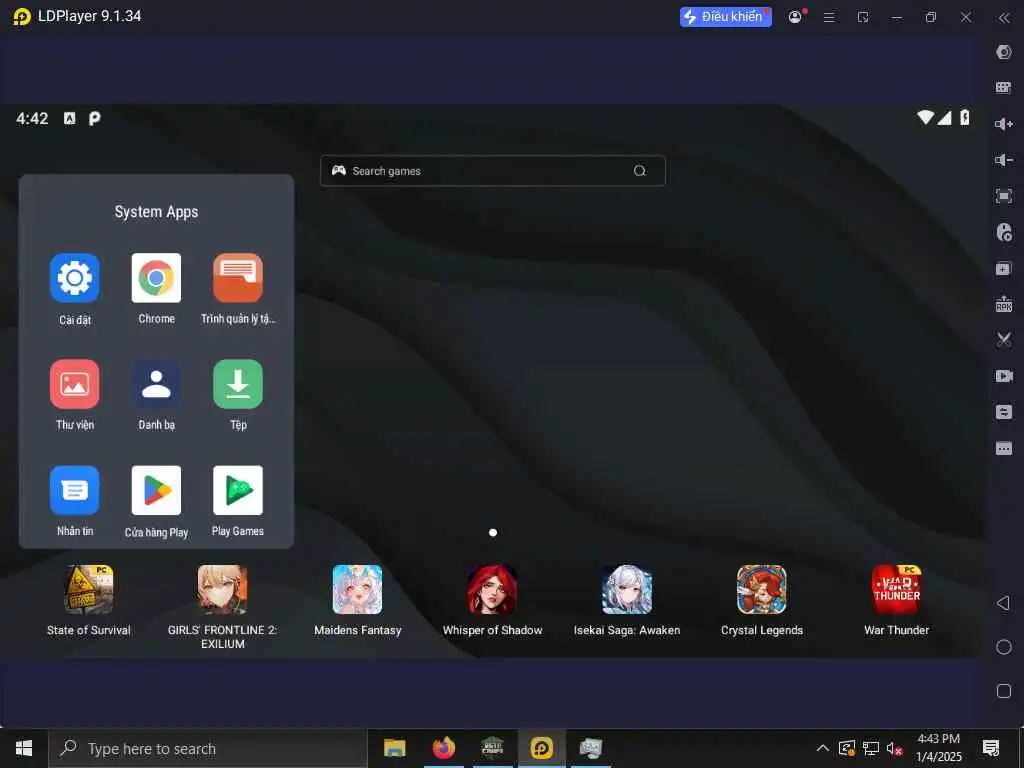Image resolution: width=1024 pixels, height=768 pixels.
Task: Tap the Android recent apps square button
Action: tap(1004, 691)
